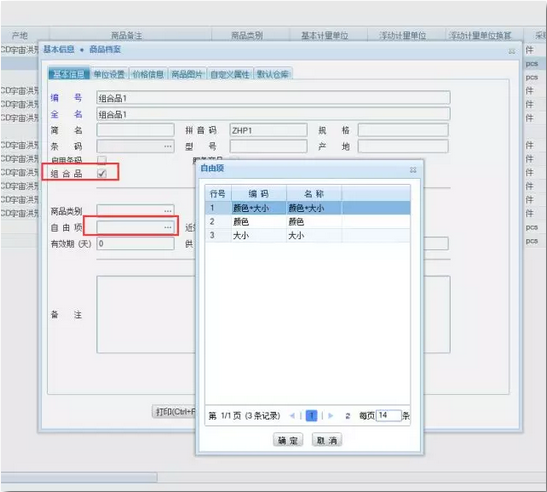Go to previous page arrow in pager
547x492 pixels.
point(292,416)
